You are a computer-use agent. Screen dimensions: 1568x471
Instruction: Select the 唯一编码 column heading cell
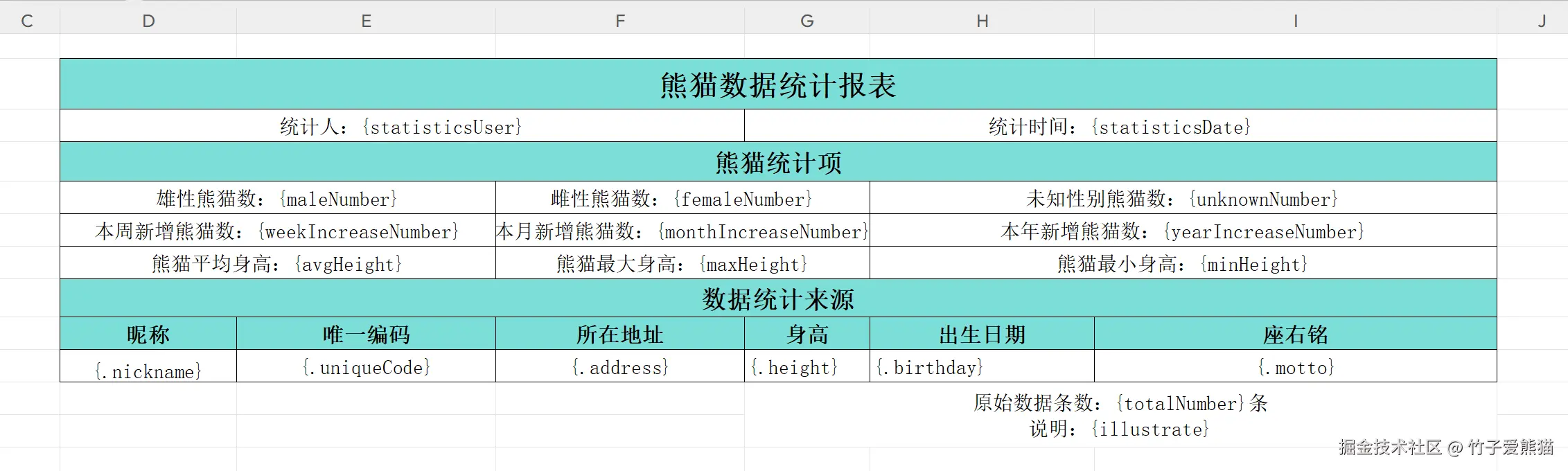point(366,335)
